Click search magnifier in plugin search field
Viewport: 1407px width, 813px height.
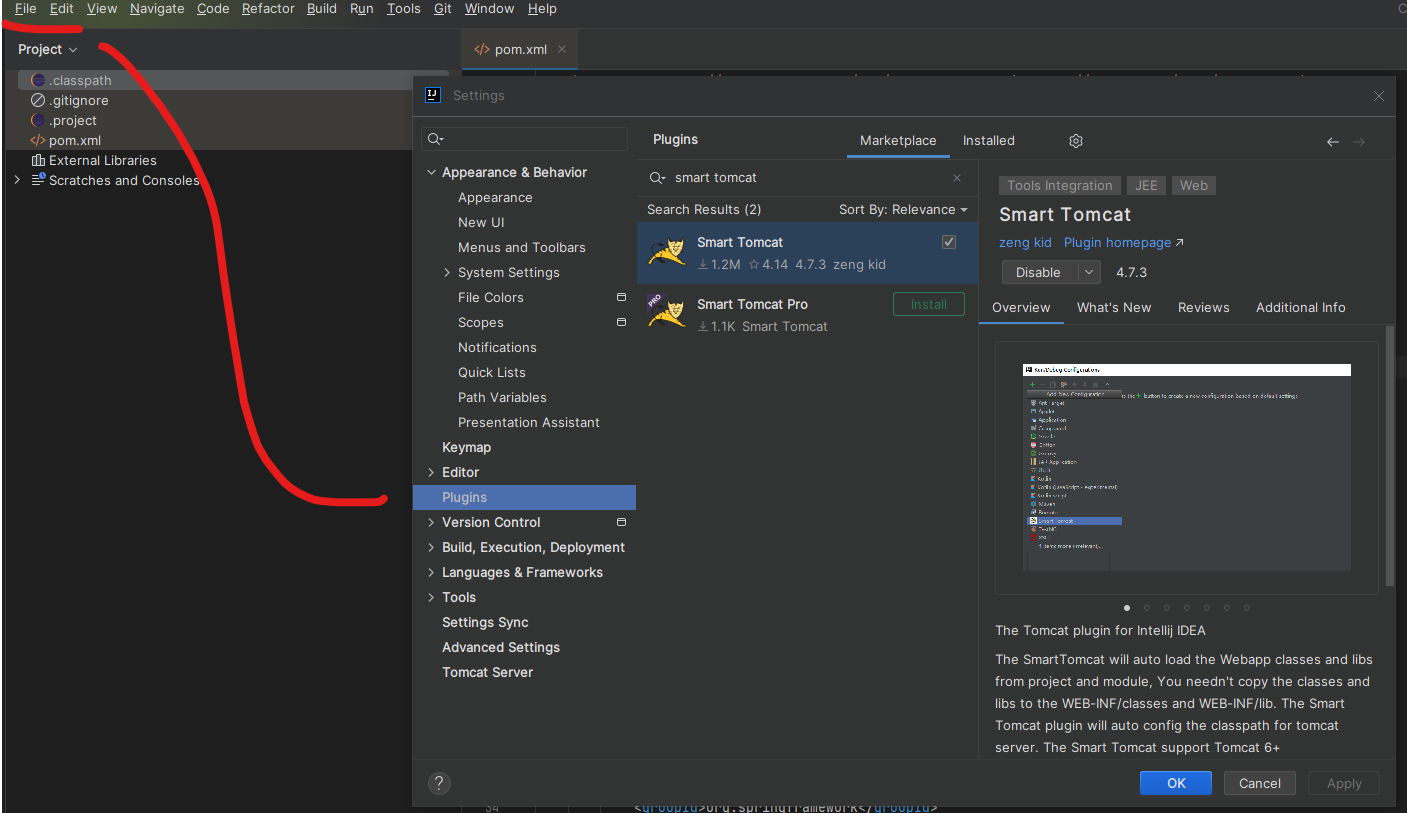tap(657, 178)
